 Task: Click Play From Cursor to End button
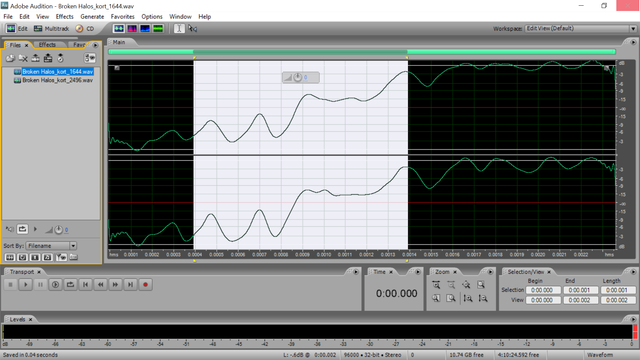pyautogui.click(x=56, y=284)
